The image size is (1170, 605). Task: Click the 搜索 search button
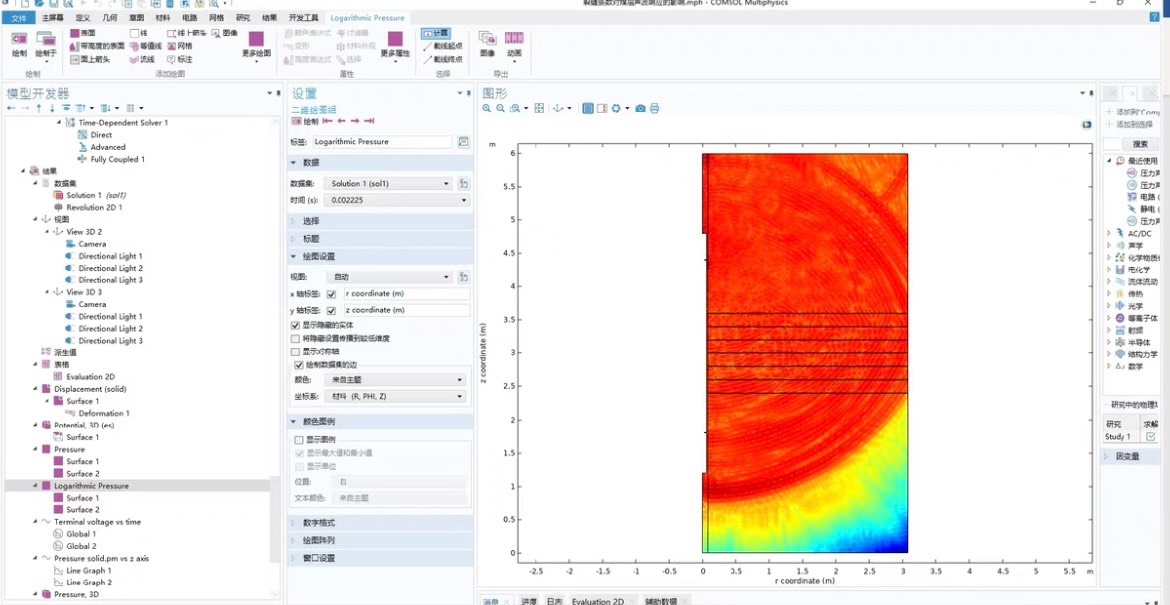tap(1140, 143)
